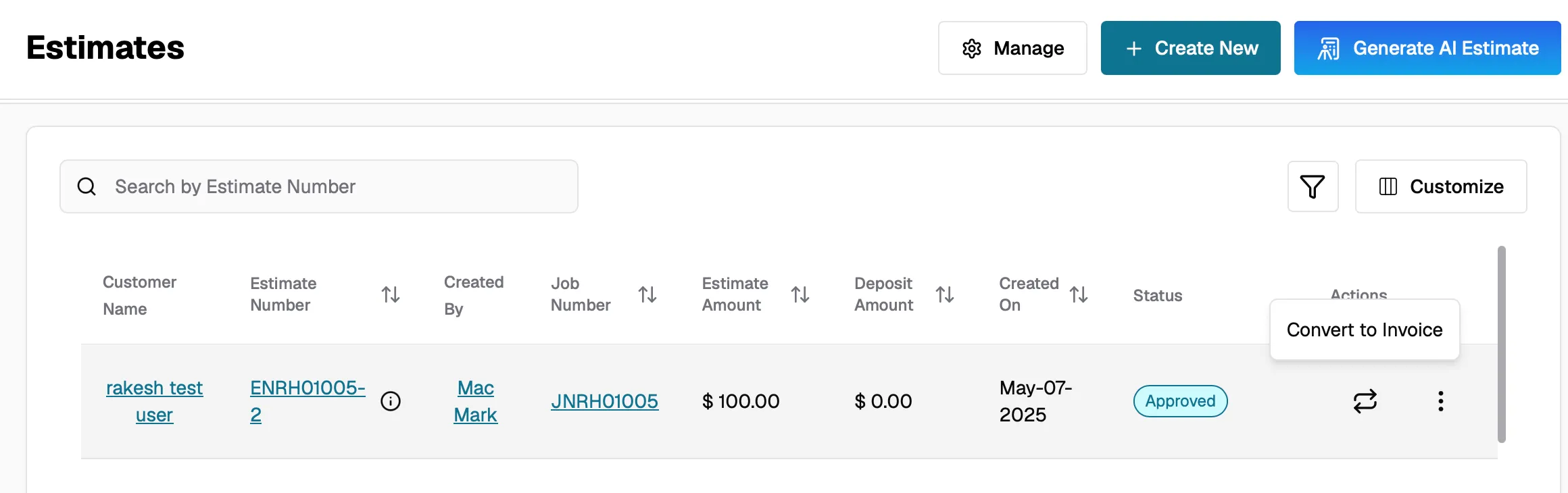
Task: Click Generate AI Estimate button
Action: (x=1427, y=48)
